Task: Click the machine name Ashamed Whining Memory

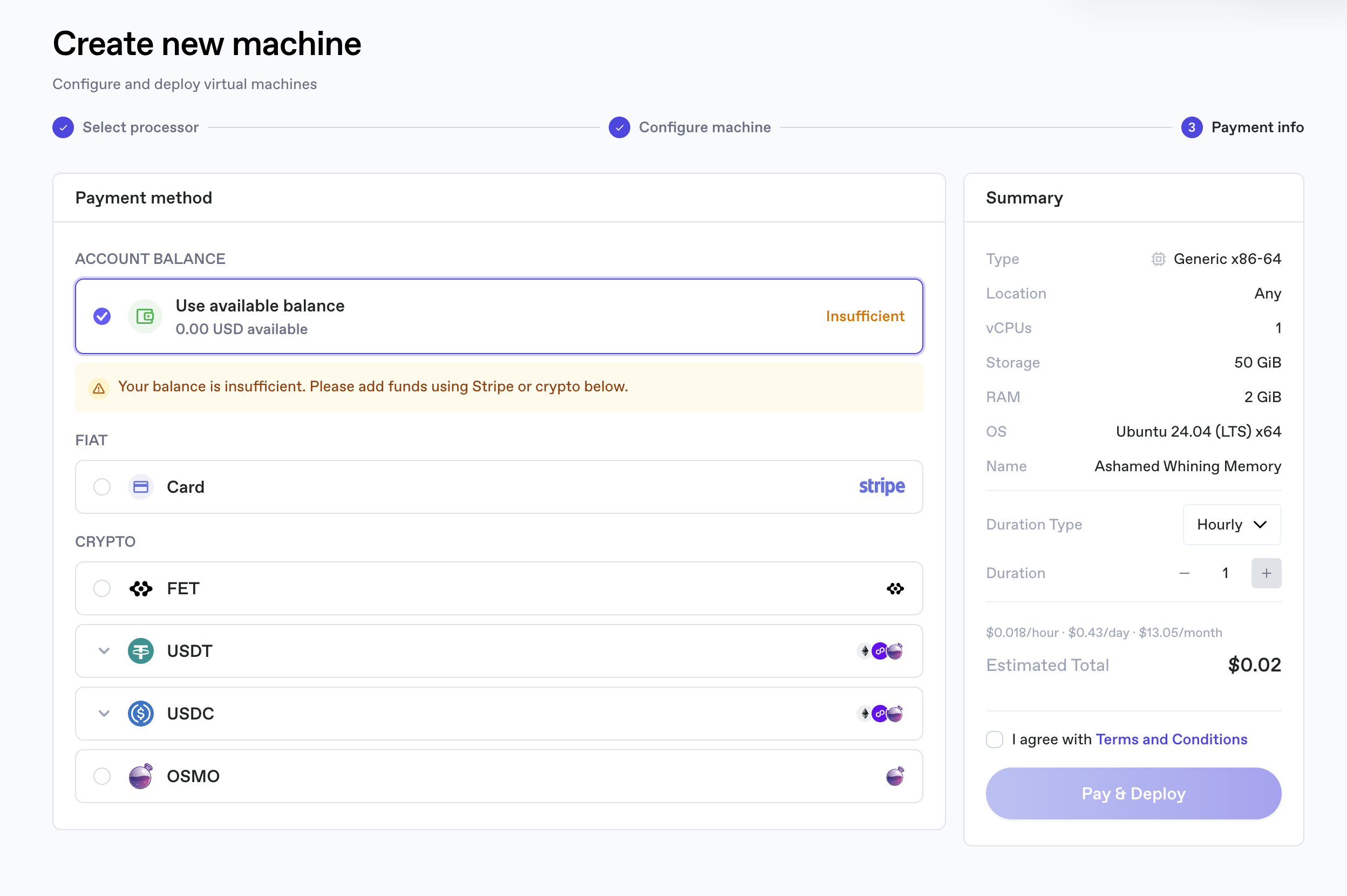Action: point(1188,466)
